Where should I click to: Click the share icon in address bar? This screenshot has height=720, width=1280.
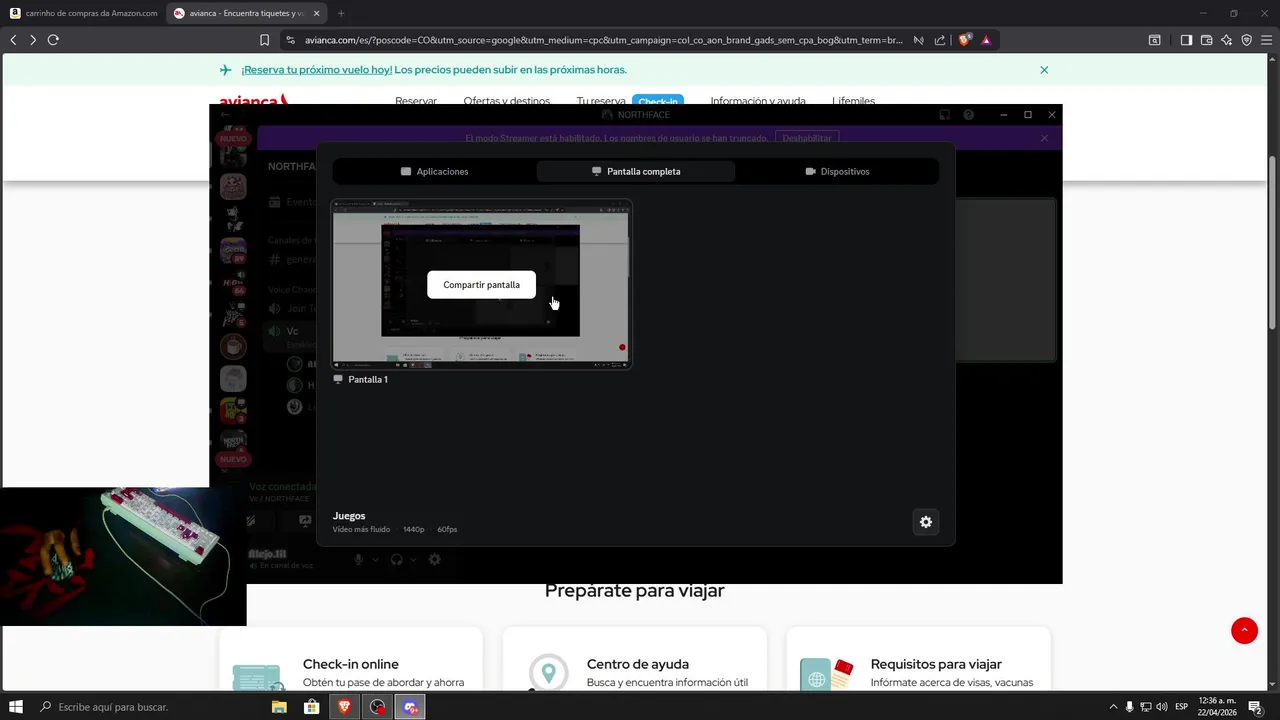940,40
